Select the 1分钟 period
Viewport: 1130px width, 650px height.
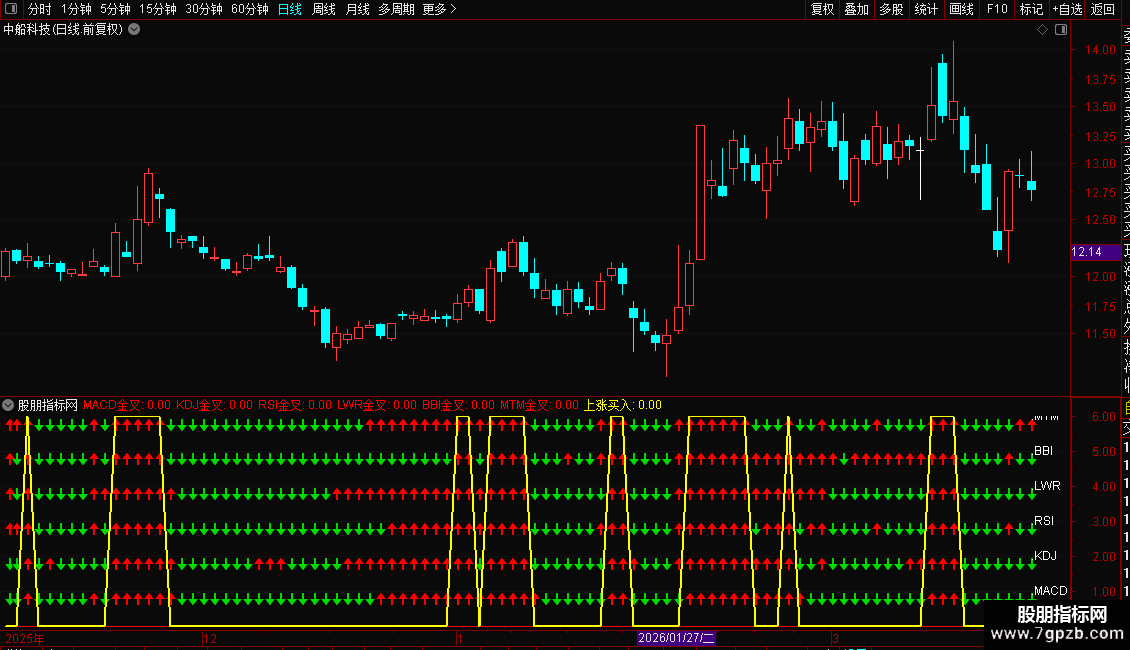76,9
